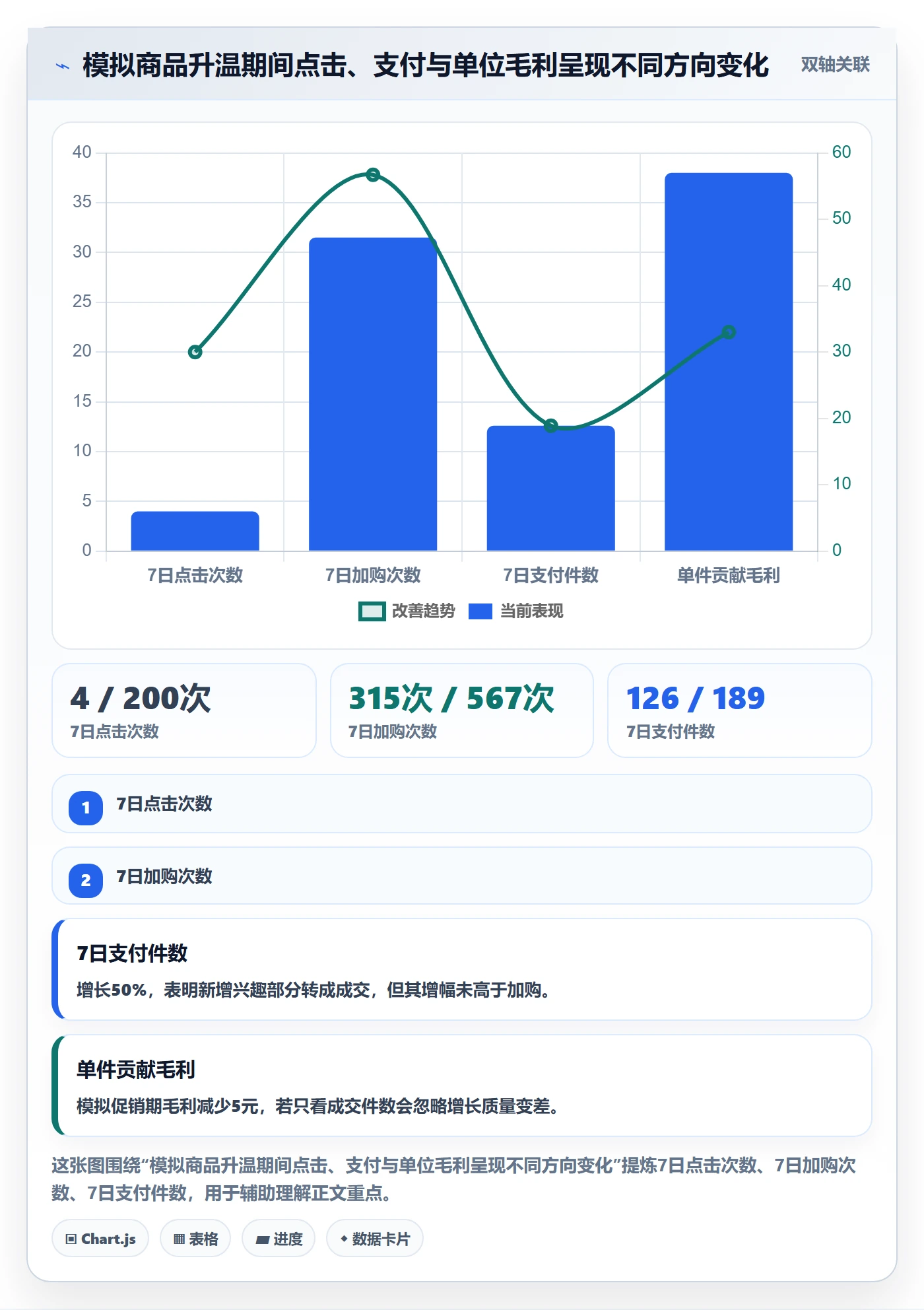Click the line peak point above 7日加购次数

[373, 175]
